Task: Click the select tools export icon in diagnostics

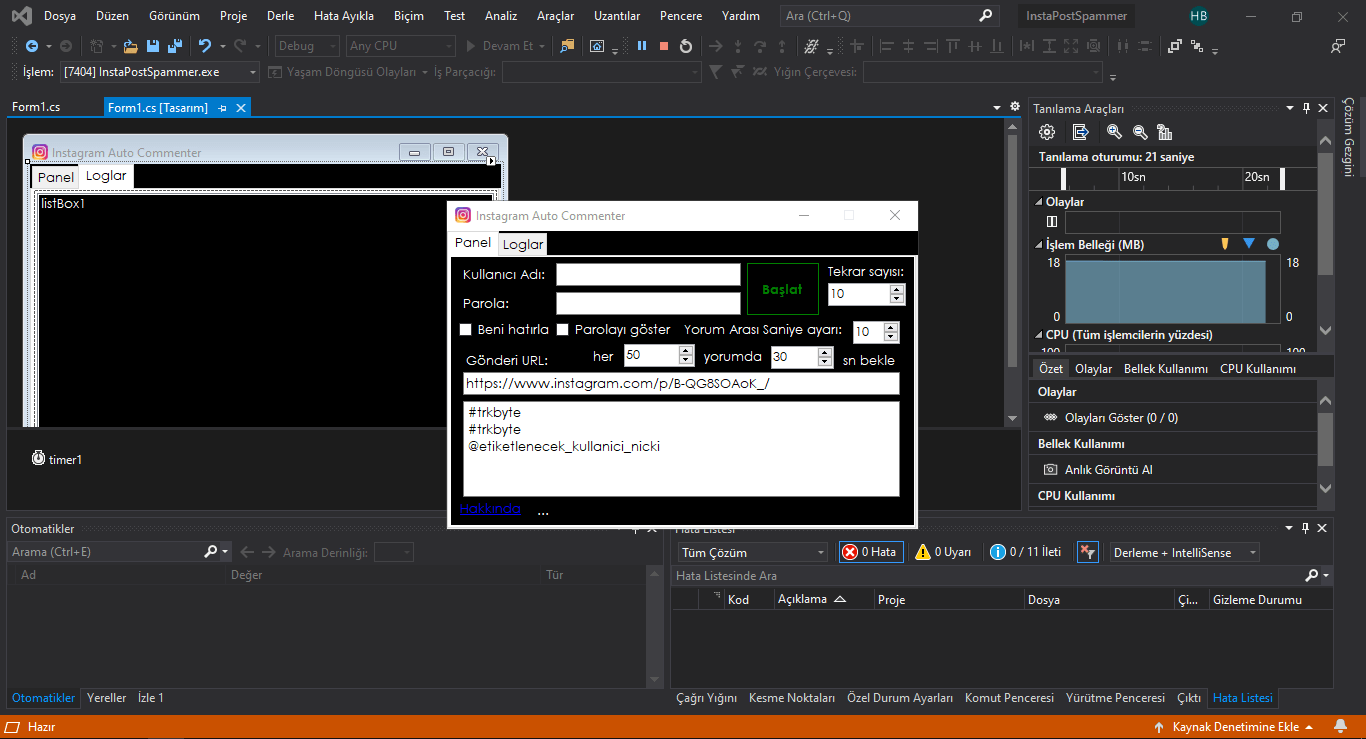Action: tap(1080, 132)
